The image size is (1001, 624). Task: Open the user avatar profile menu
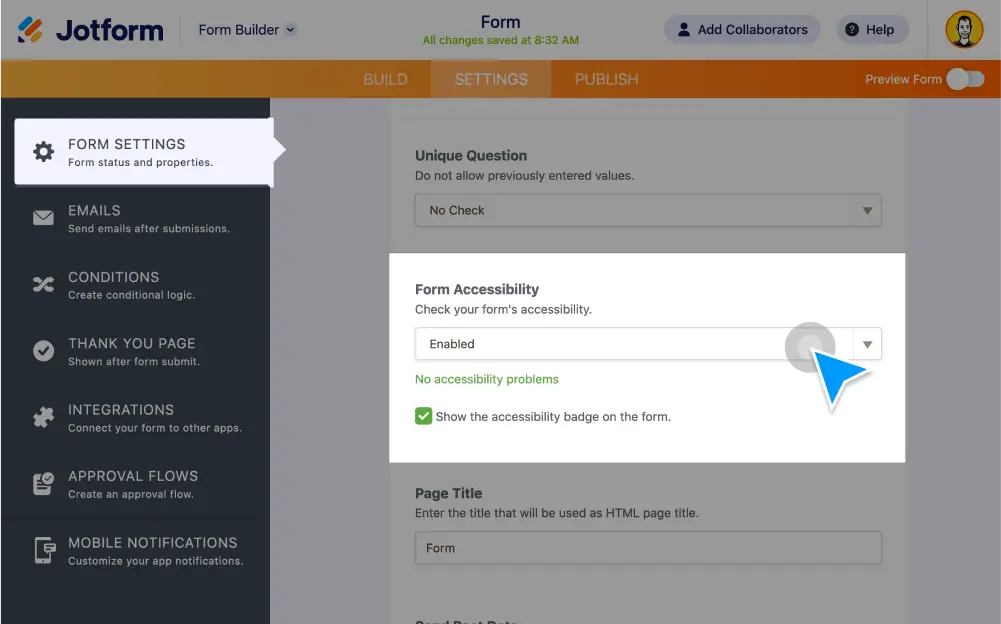pyautogui.click(x=964, y=29)
